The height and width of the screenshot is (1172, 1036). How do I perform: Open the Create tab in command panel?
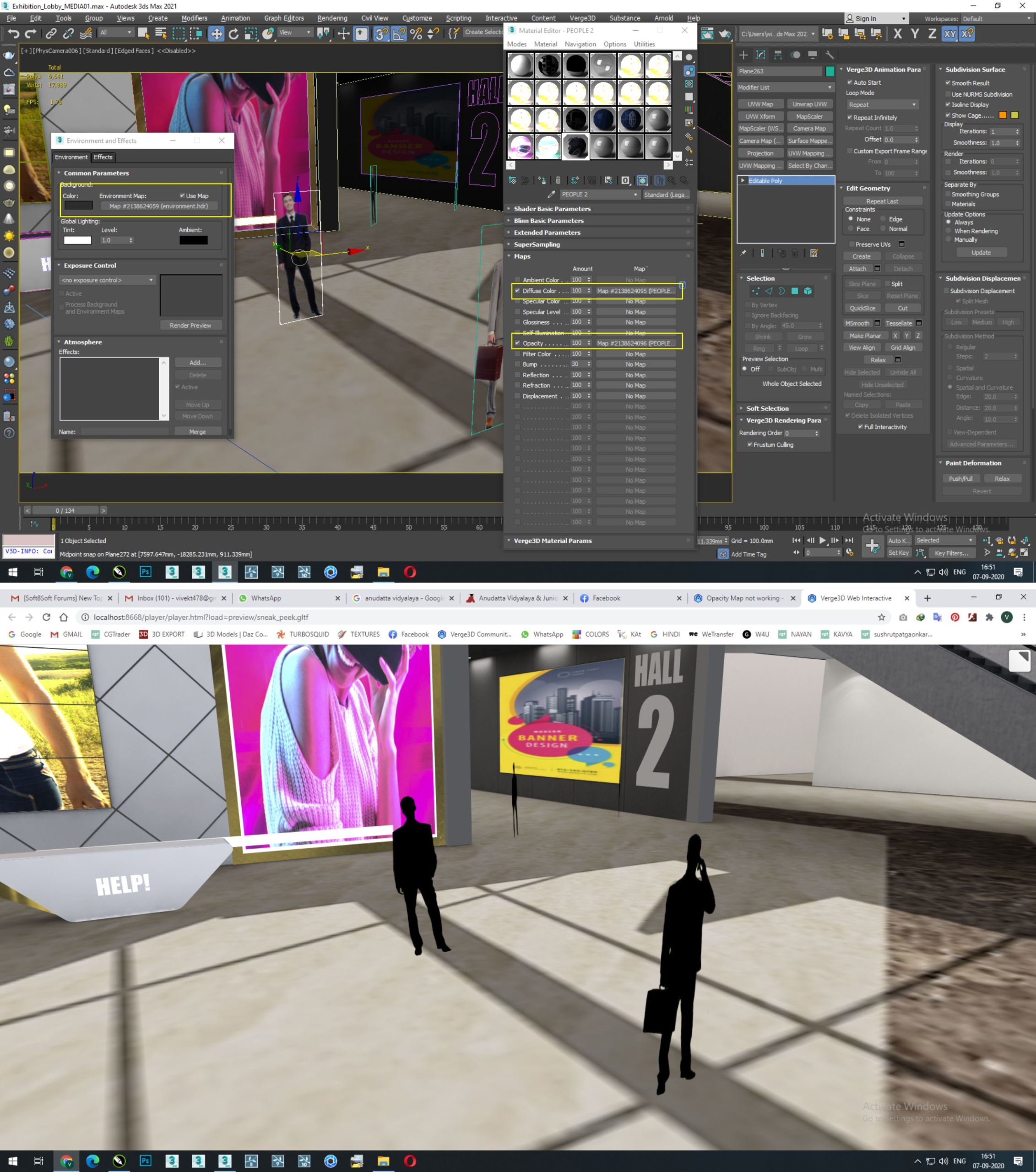[743, 54]
